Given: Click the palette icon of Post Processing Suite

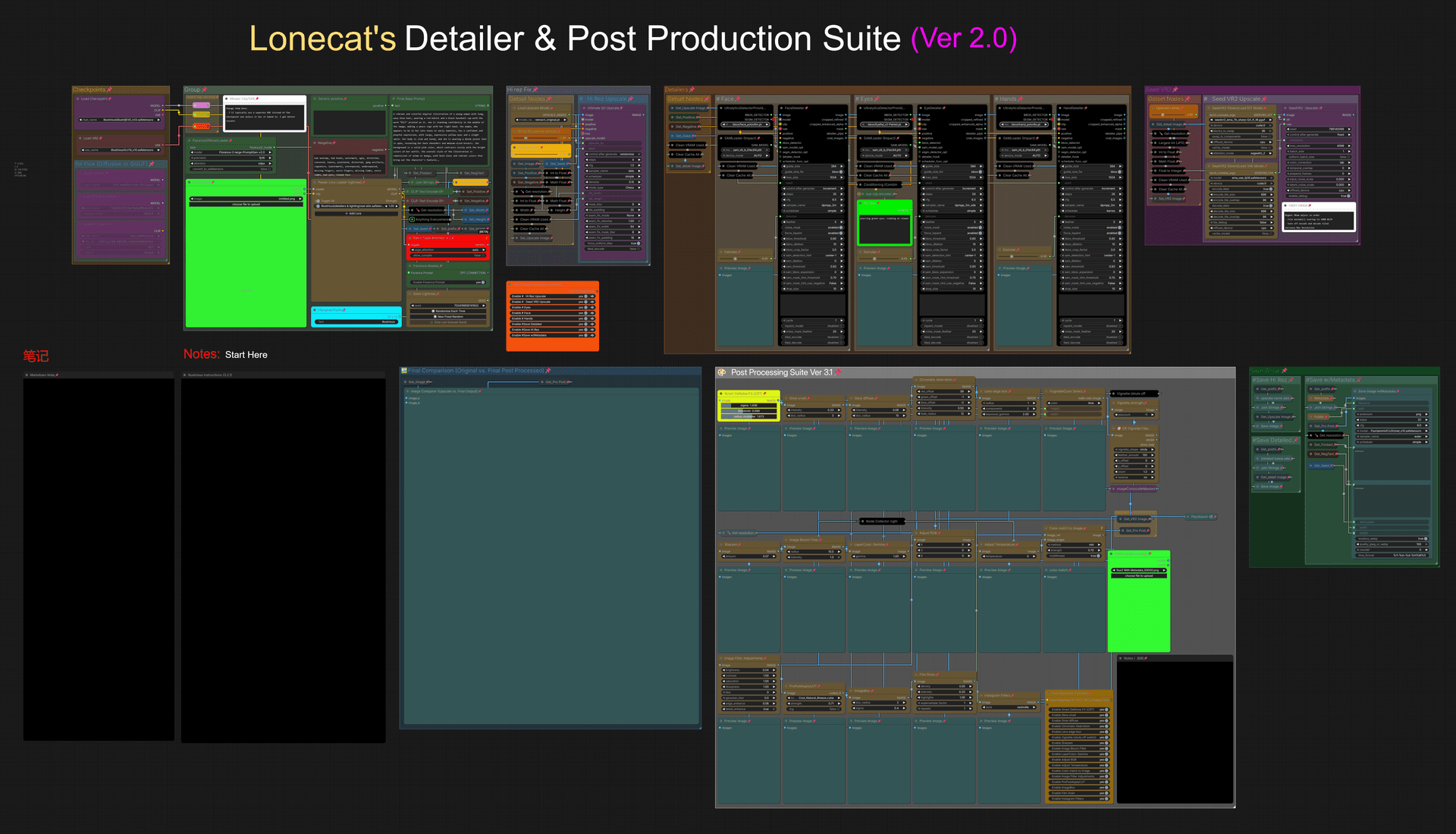Looking at the screenshot, I should pyautogui.click(x=723, y=372).
